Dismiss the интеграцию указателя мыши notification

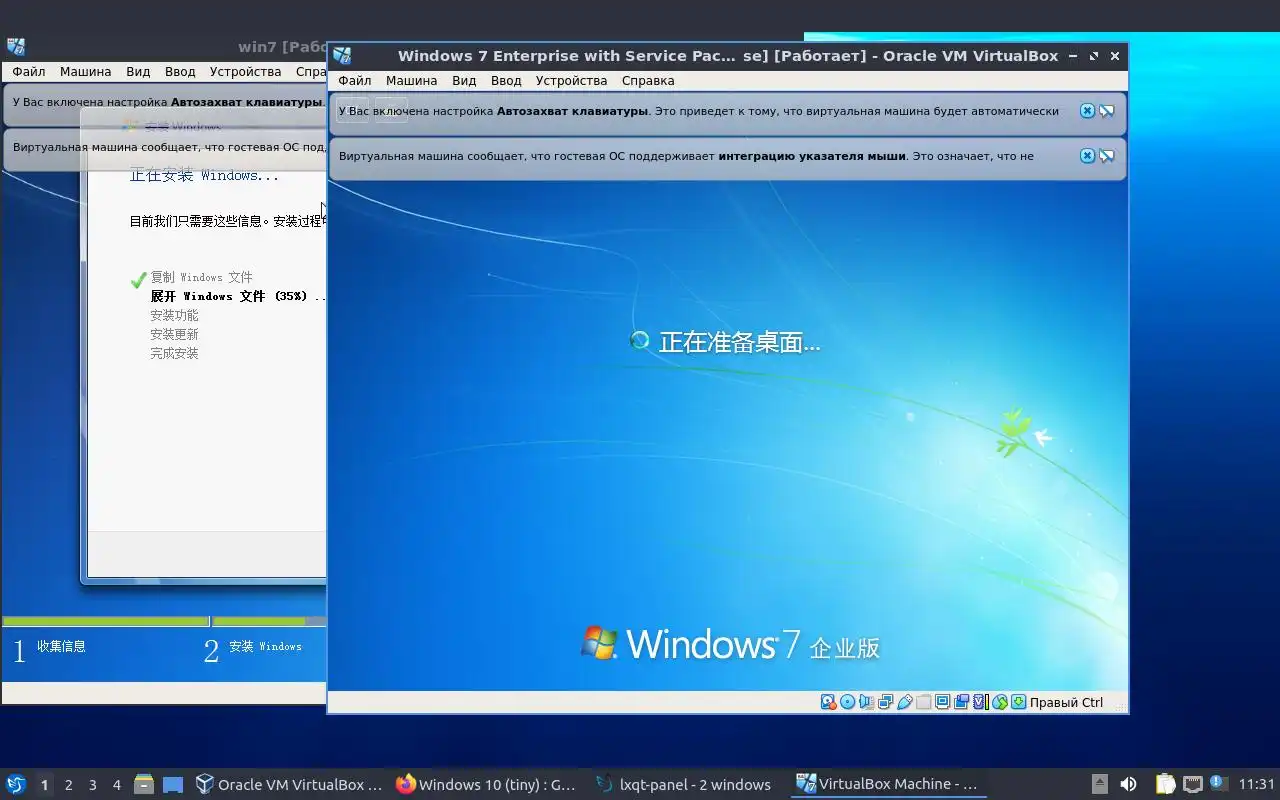(x=1087, y=156)
